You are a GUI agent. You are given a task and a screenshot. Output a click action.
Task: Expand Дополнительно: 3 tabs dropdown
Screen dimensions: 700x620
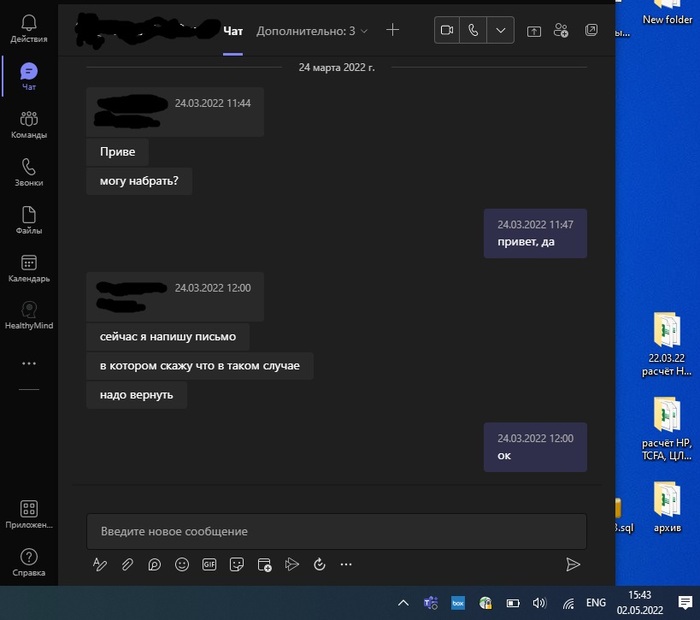coord(312,31)
